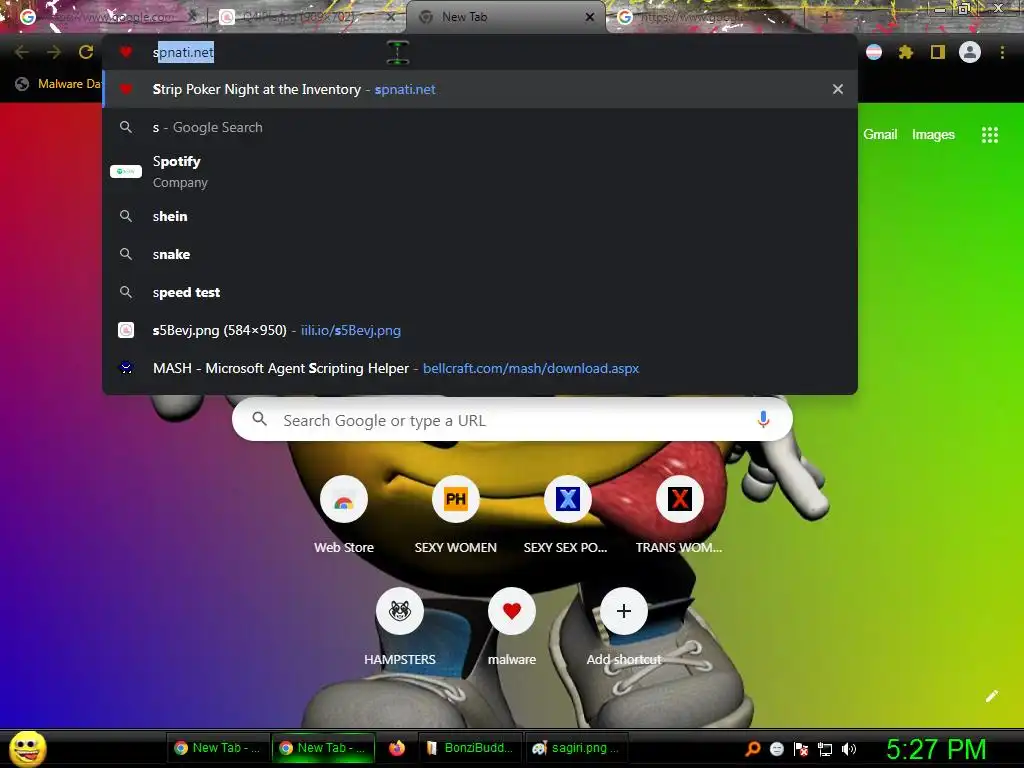
Task: Click the 'Search Google or type a URL' box
Action: click(513, 420)
